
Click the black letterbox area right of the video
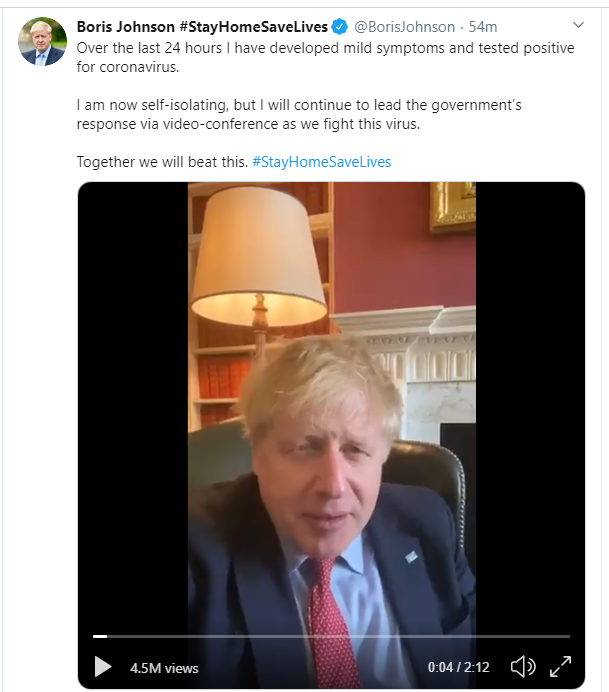(530, 400)
